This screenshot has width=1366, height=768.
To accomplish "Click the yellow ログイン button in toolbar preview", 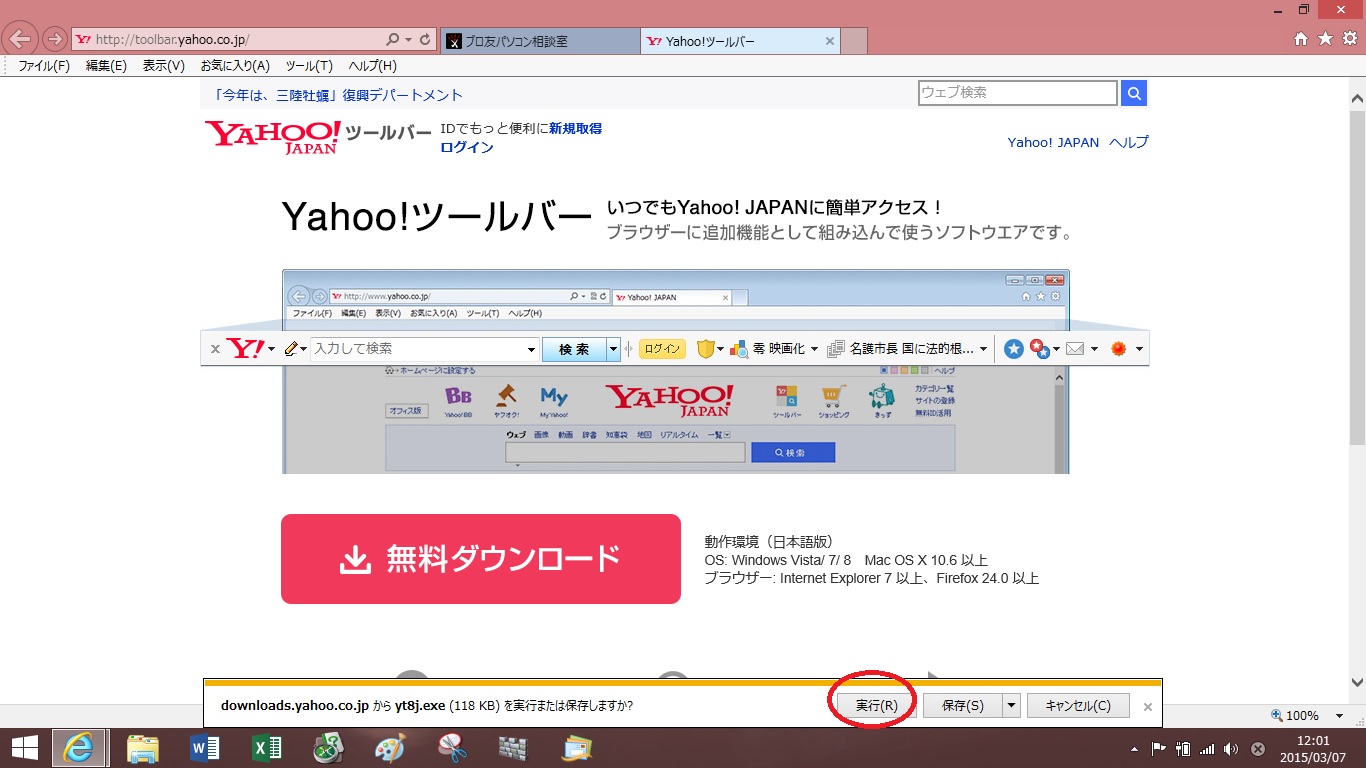I will (662, 349).
